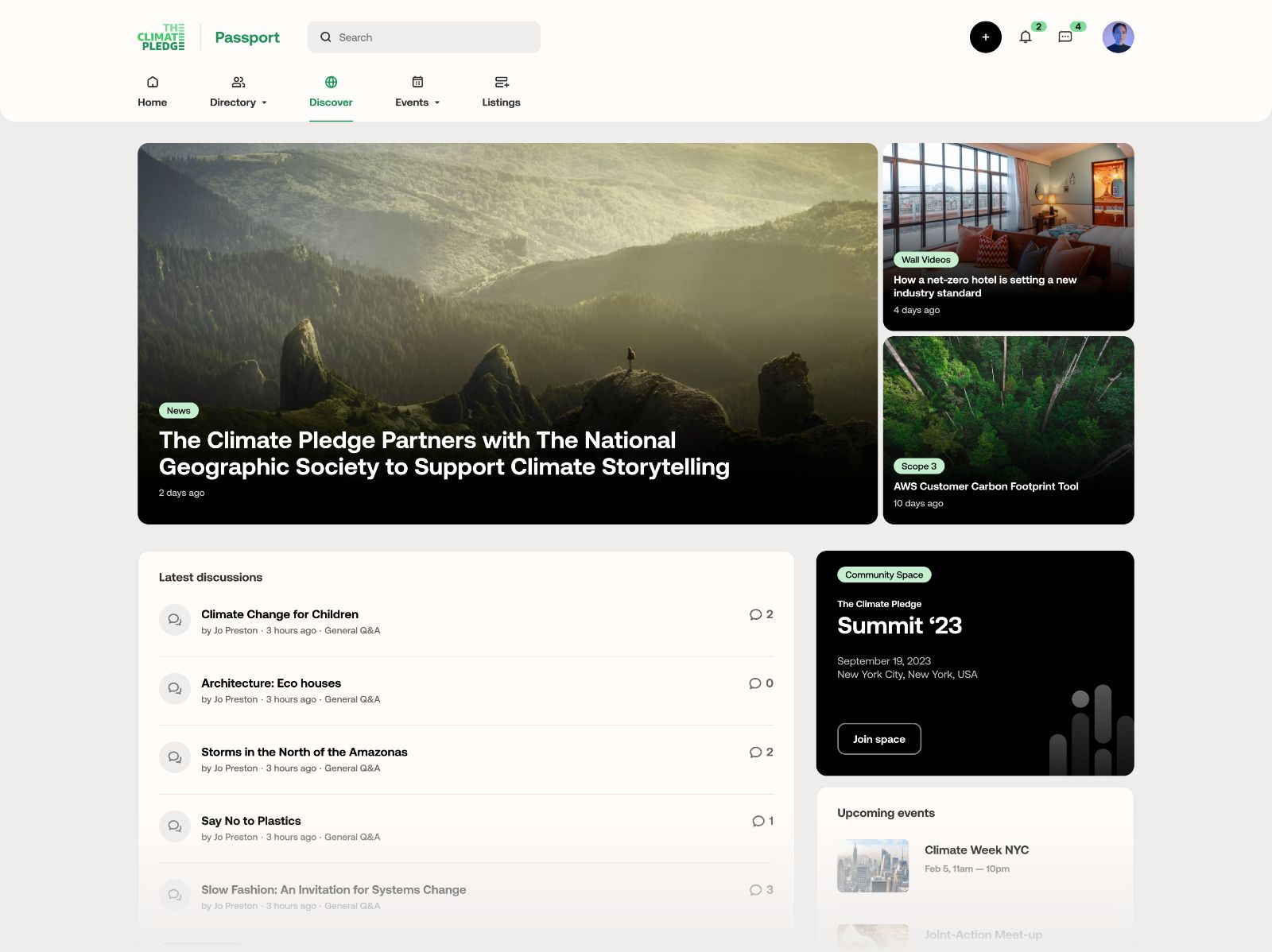
Task: Open the user profile avatar
Action: (x=1118, y=37)
